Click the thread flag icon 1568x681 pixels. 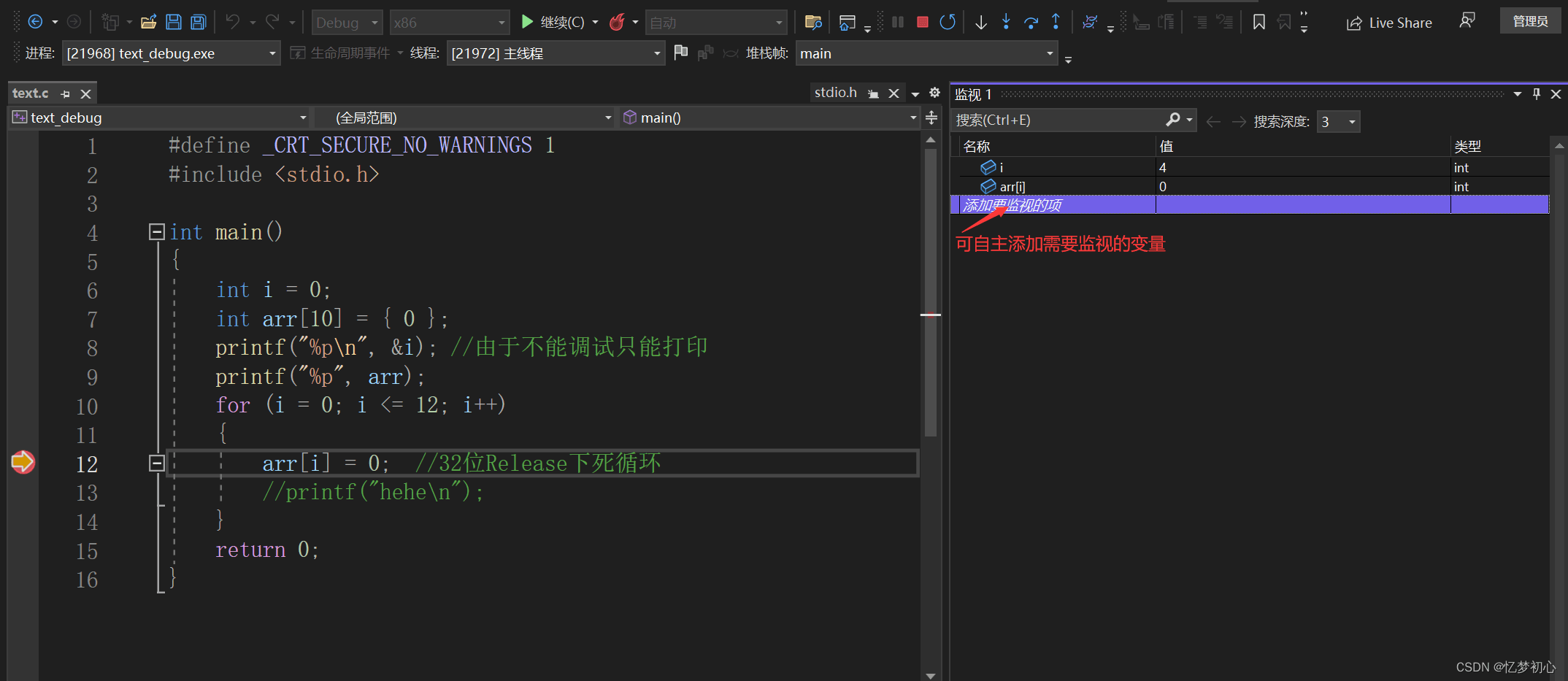[x=681, y=53]
